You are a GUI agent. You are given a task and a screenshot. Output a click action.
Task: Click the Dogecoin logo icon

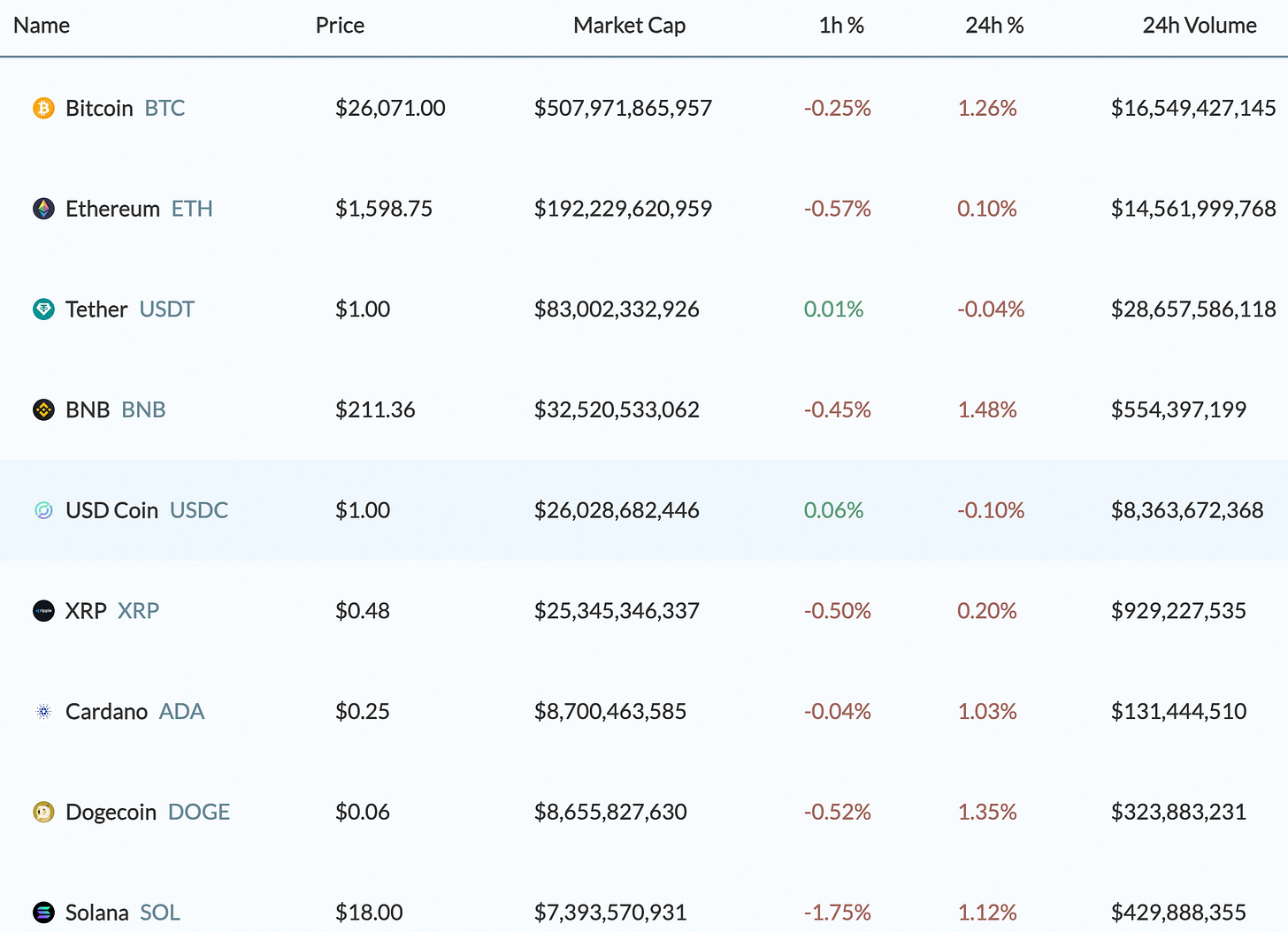(x=43, y=812)
